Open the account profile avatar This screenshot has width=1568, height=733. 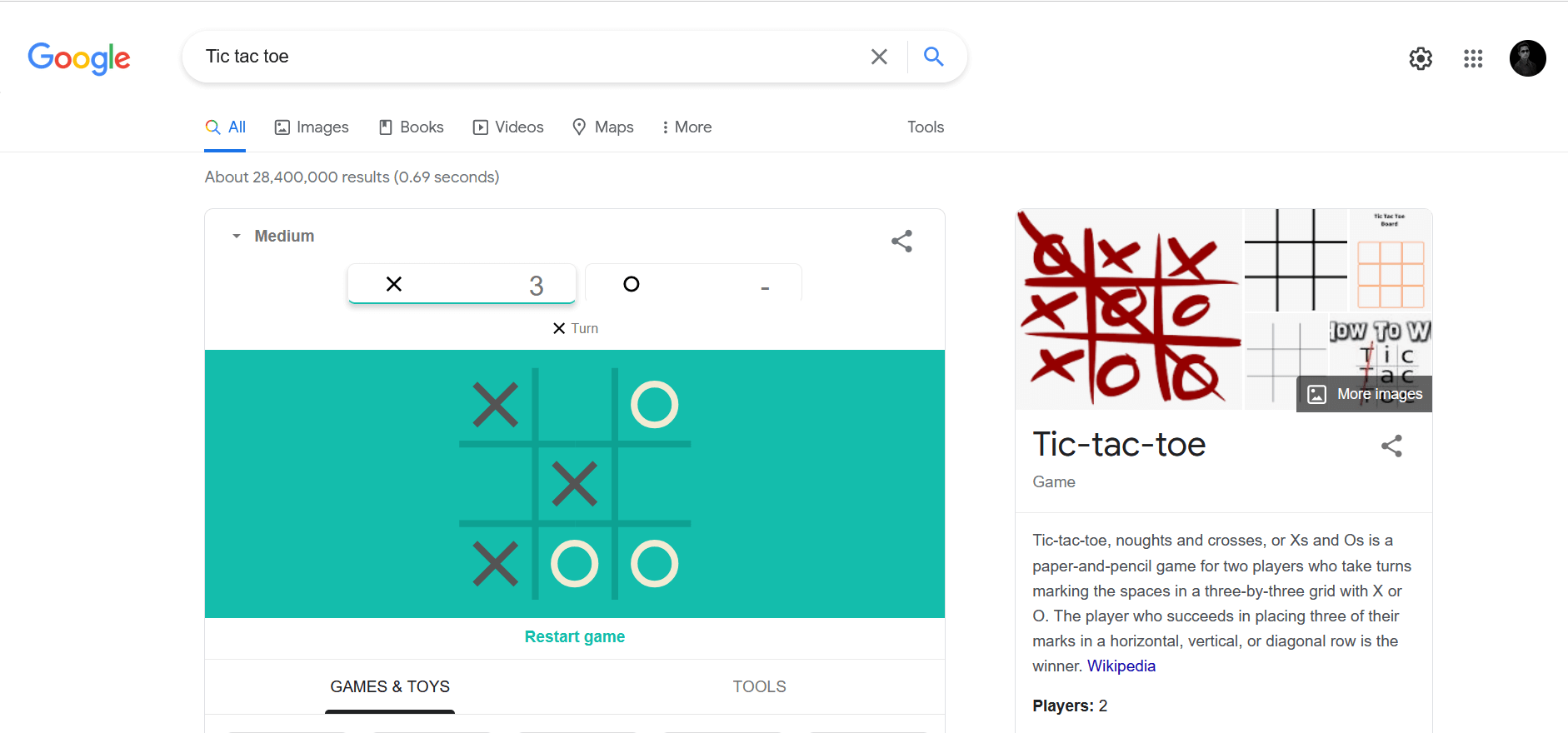(x=1527, y=58)
